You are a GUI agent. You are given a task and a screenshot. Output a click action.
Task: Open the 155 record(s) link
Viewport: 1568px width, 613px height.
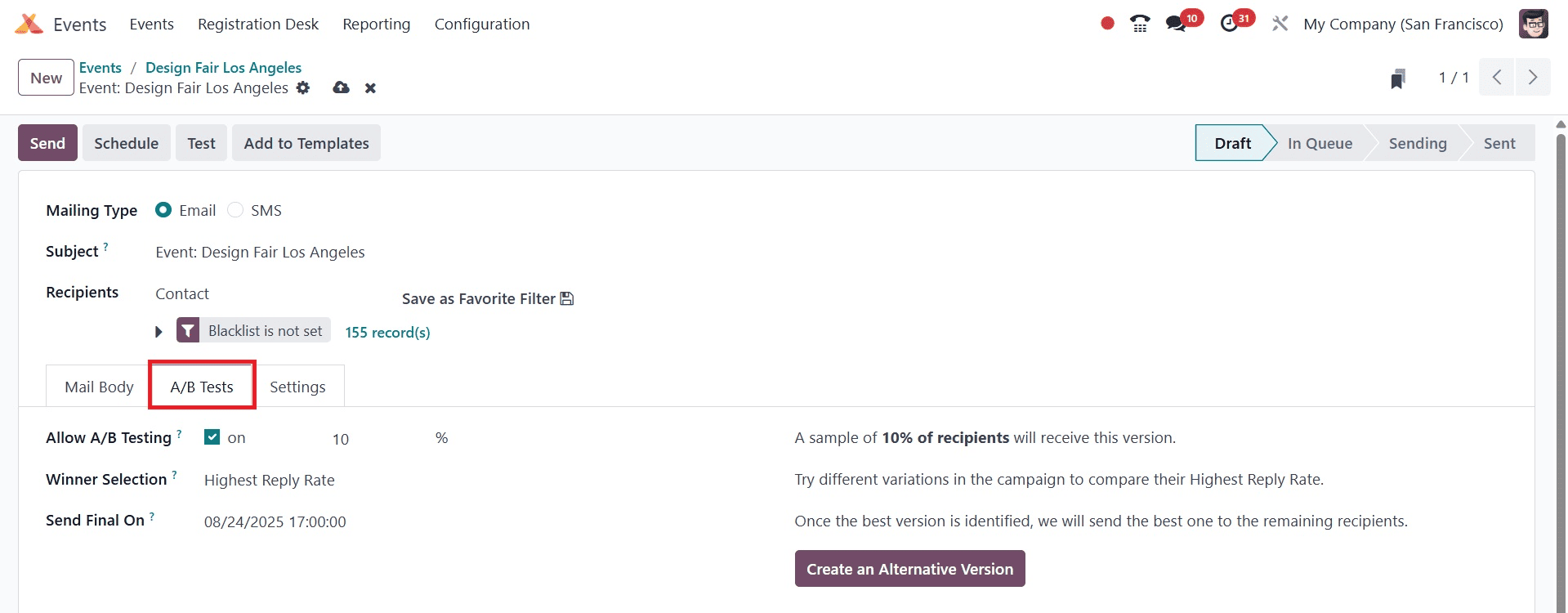pos(387,333)
